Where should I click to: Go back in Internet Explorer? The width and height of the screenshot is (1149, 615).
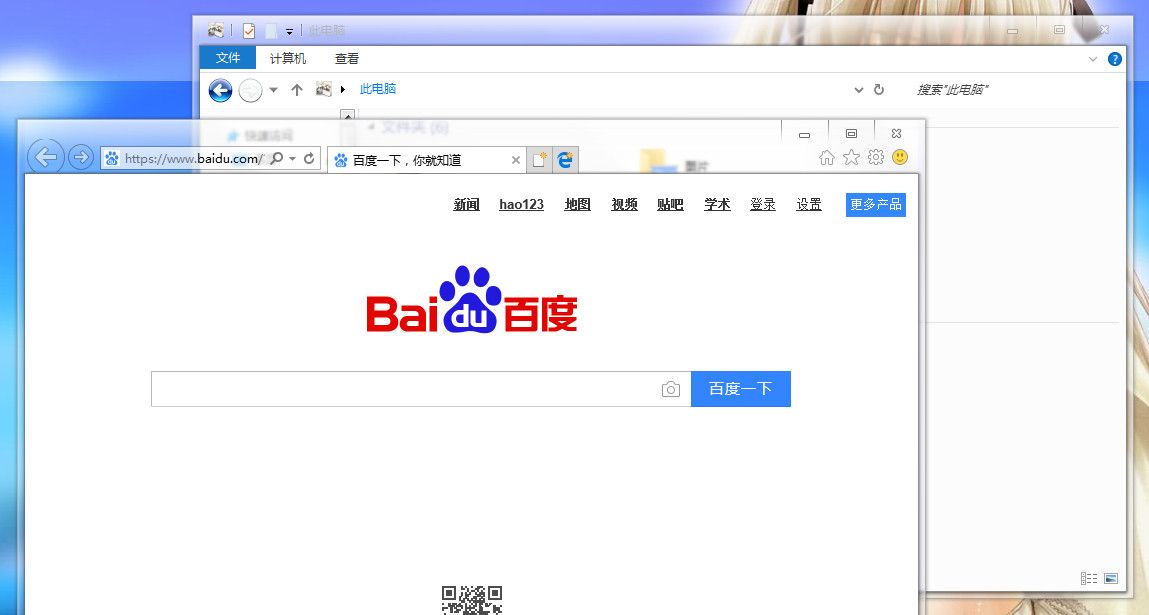click(x=45, y=157)
